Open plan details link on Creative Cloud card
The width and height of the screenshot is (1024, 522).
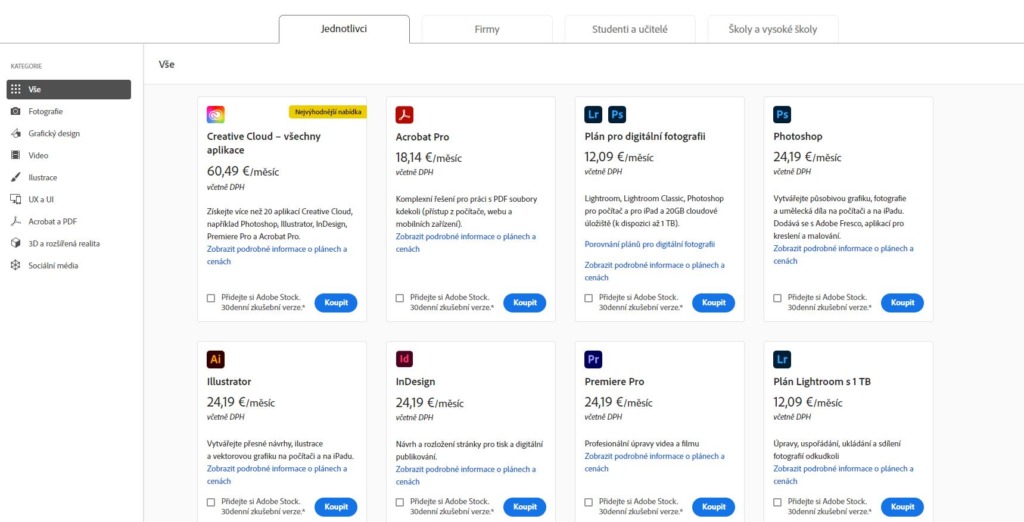click(277, 255)
